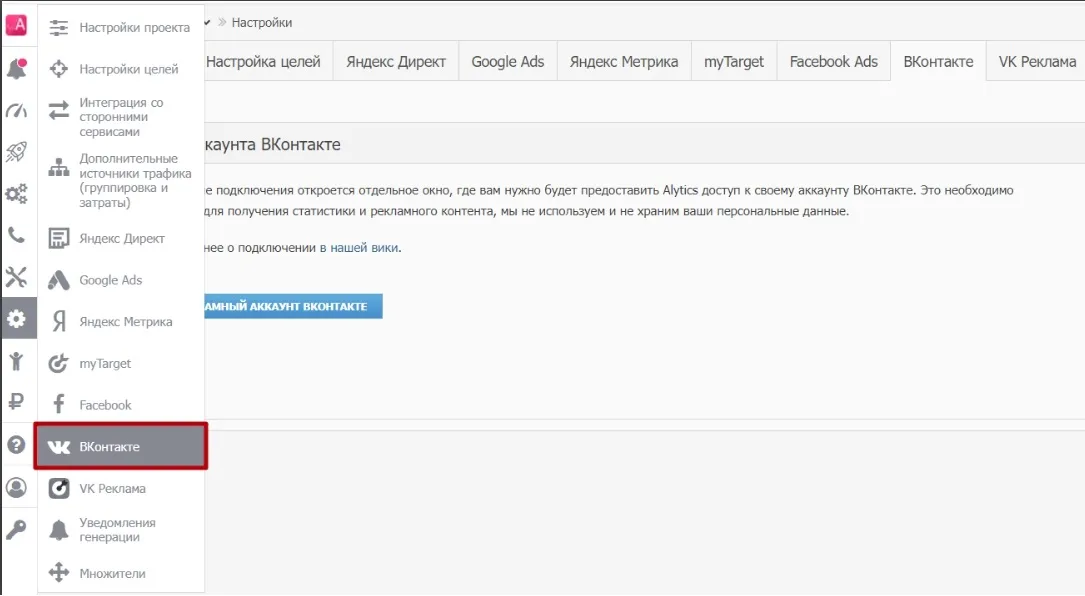Screen dimensions: 1085x596
Task: Select Яндекс Директ in side menu
Action: point(121,238)
